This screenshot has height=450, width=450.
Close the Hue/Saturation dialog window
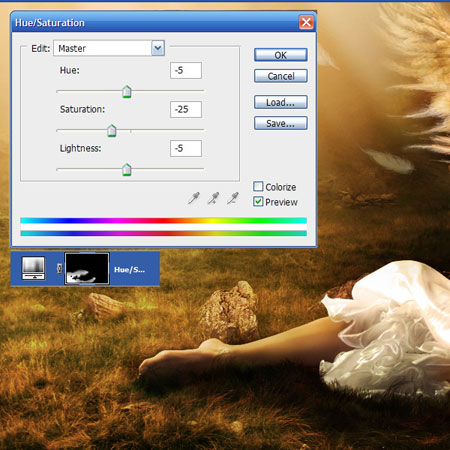click(306, 22)
